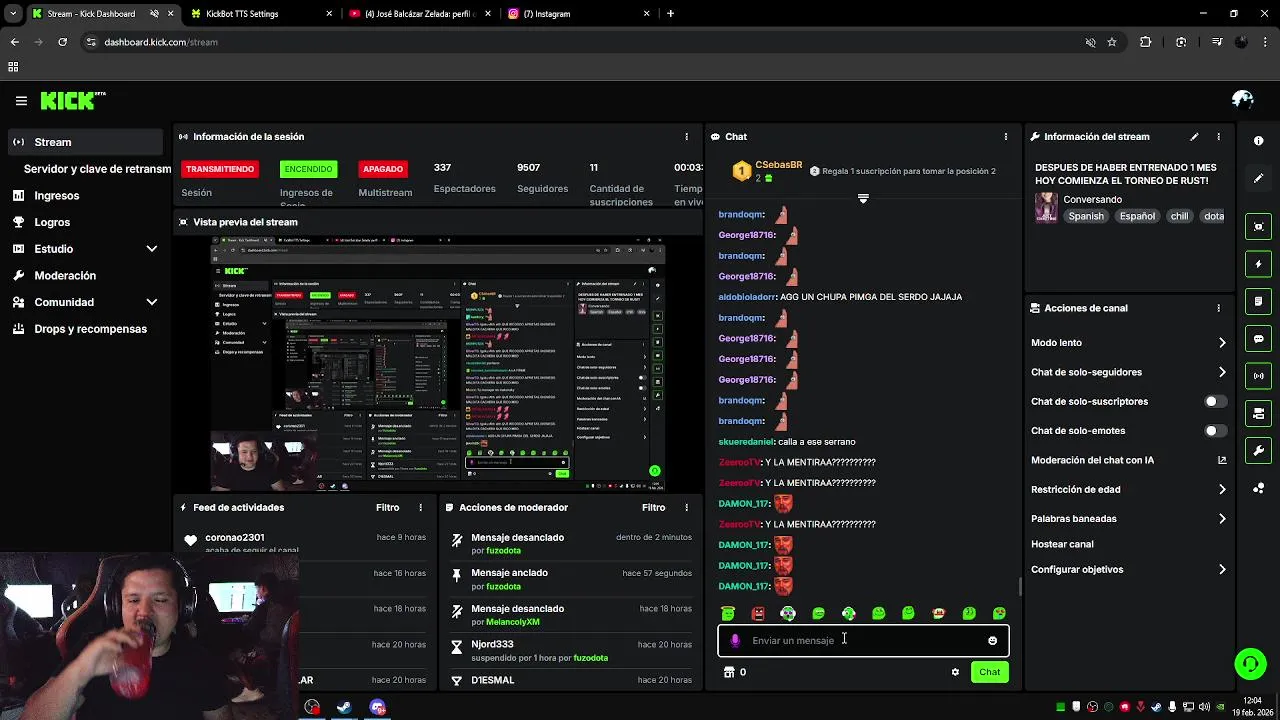1280x720 pixels.
Task: Click the document icon in right sidebar
Action: [1258, 301]
